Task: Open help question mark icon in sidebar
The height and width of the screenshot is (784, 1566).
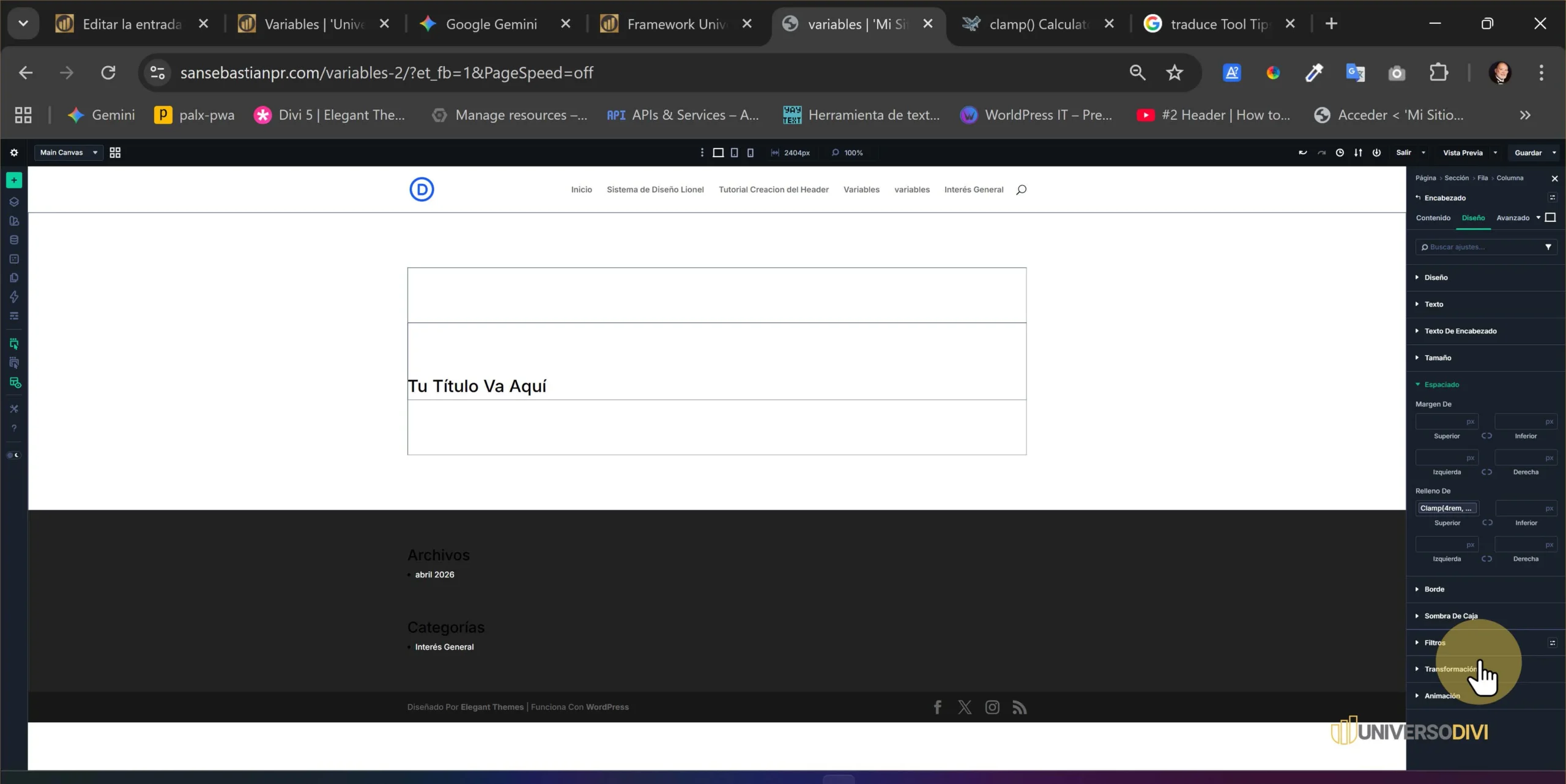Action: (x=14, y=428)
